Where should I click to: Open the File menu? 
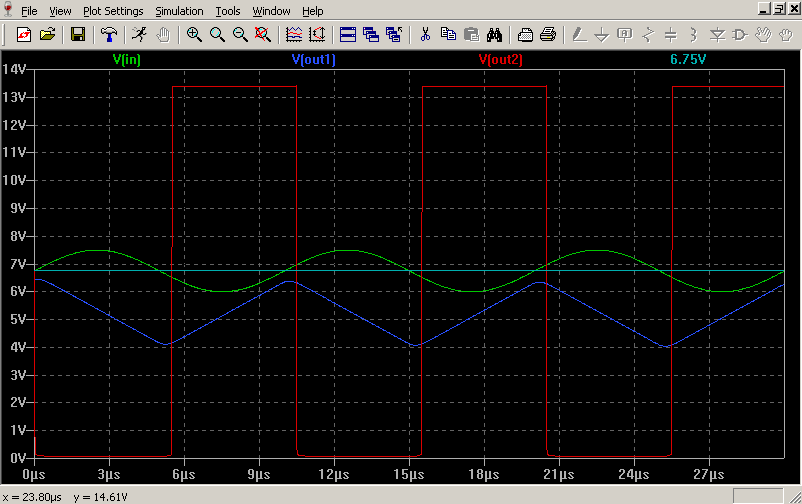[x=29, y=11]
